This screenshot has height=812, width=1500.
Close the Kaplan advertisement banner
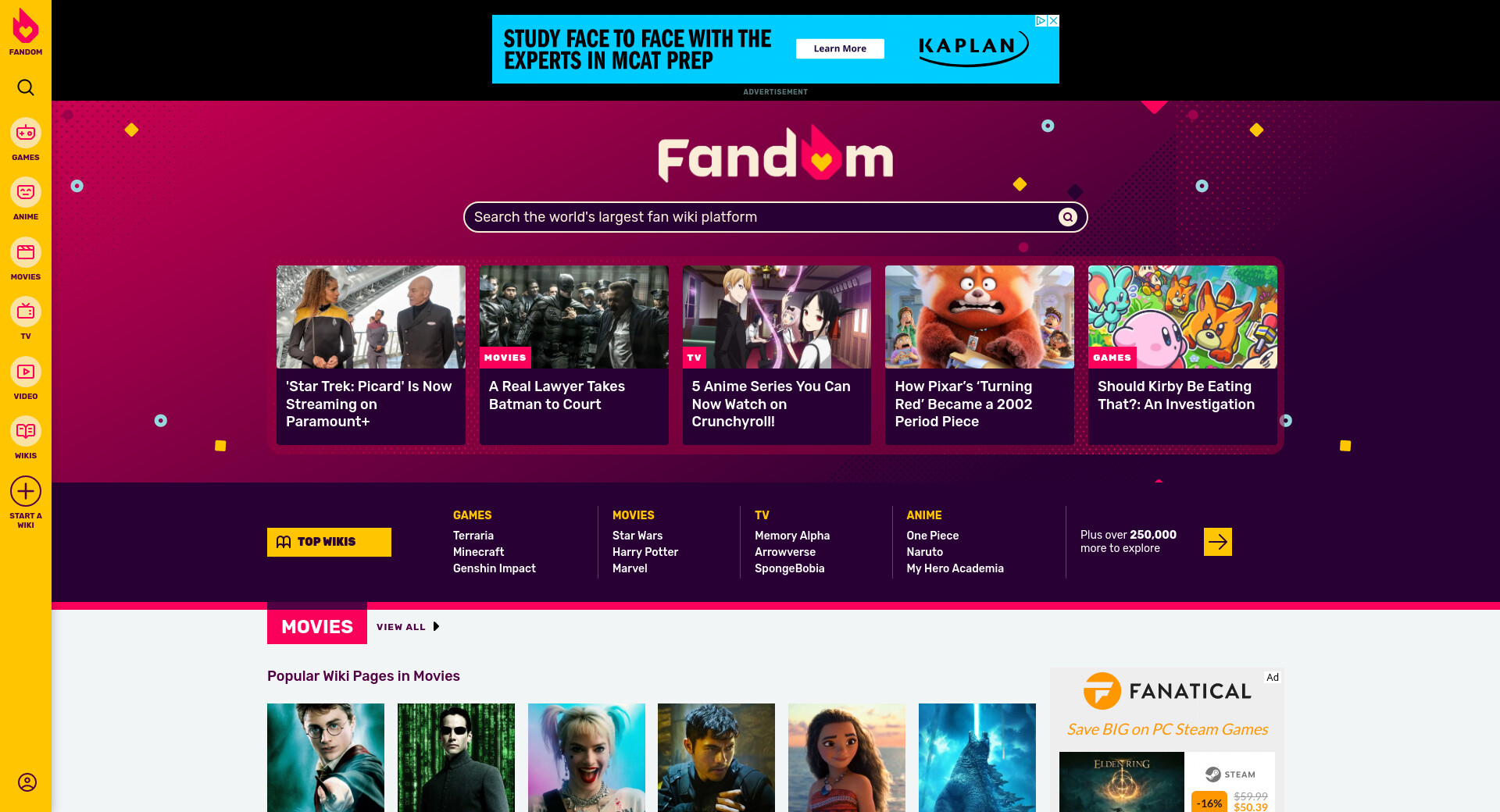coord(1053,21)
